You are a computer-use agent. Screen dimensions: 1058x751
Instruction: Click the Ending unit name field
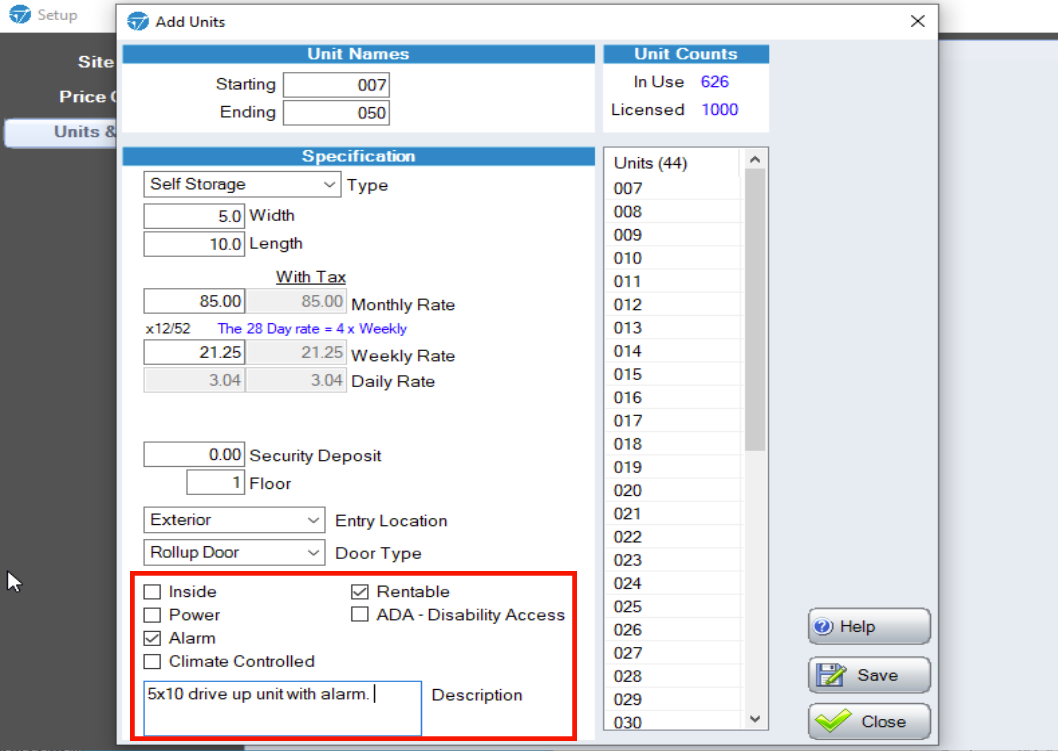coord(336,113)
